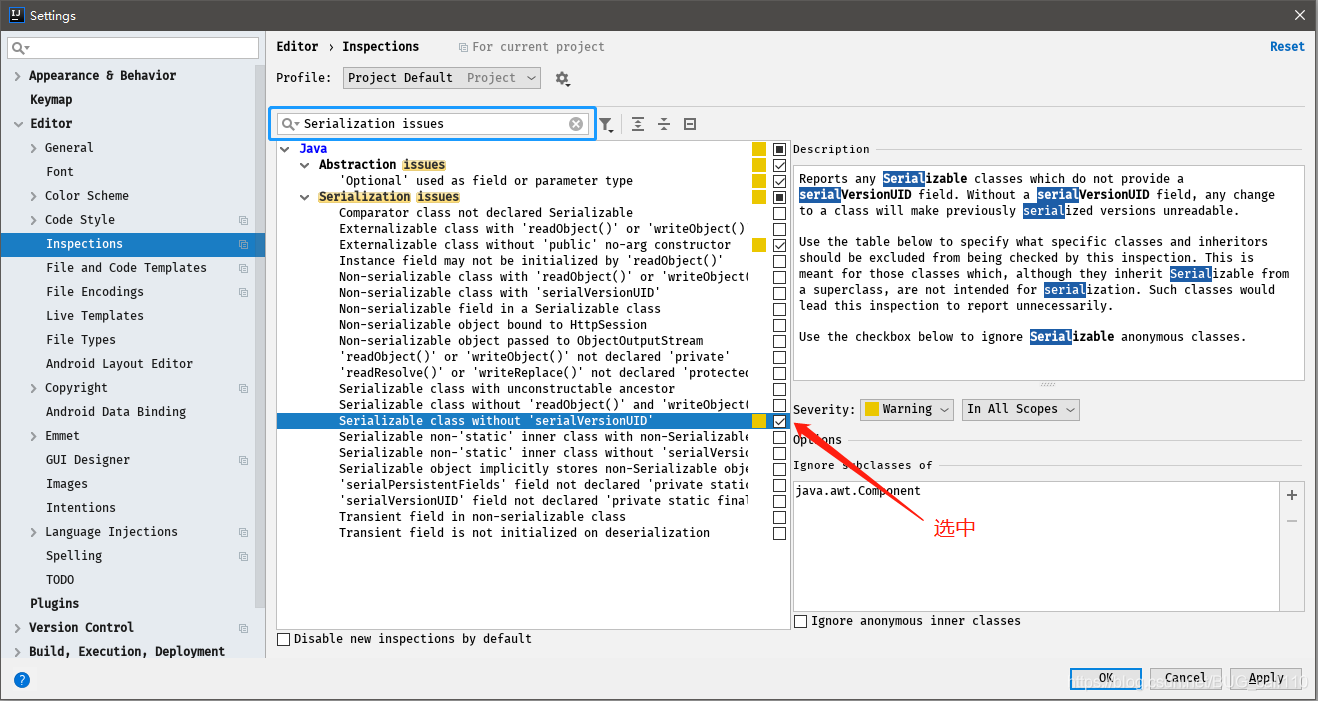Enable checkbox for Serializable class without serialVersionUID
Image resolution: width=1318 pixels, height=701 pixels.
pos(779,421)
